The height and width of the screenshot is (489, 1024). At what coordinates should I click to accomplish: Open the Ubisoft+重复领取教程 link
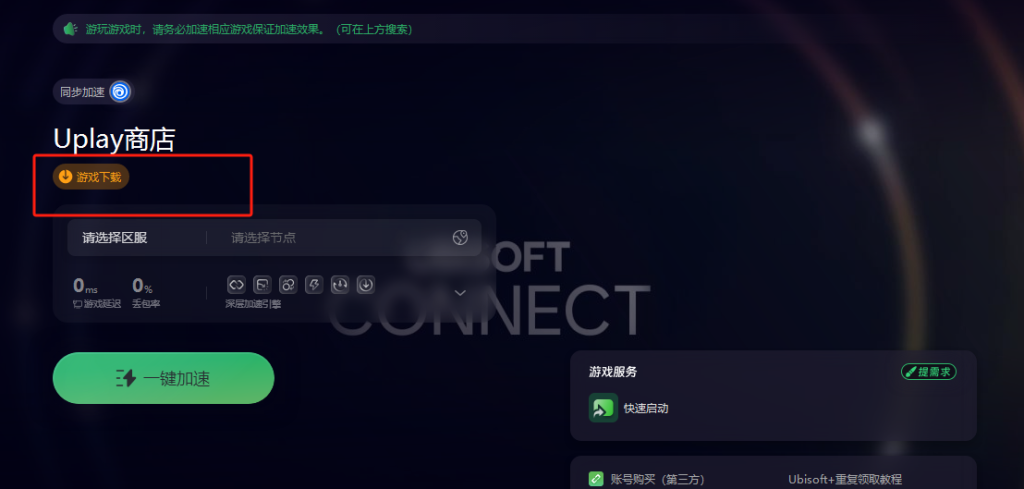(x=844, y=479)
